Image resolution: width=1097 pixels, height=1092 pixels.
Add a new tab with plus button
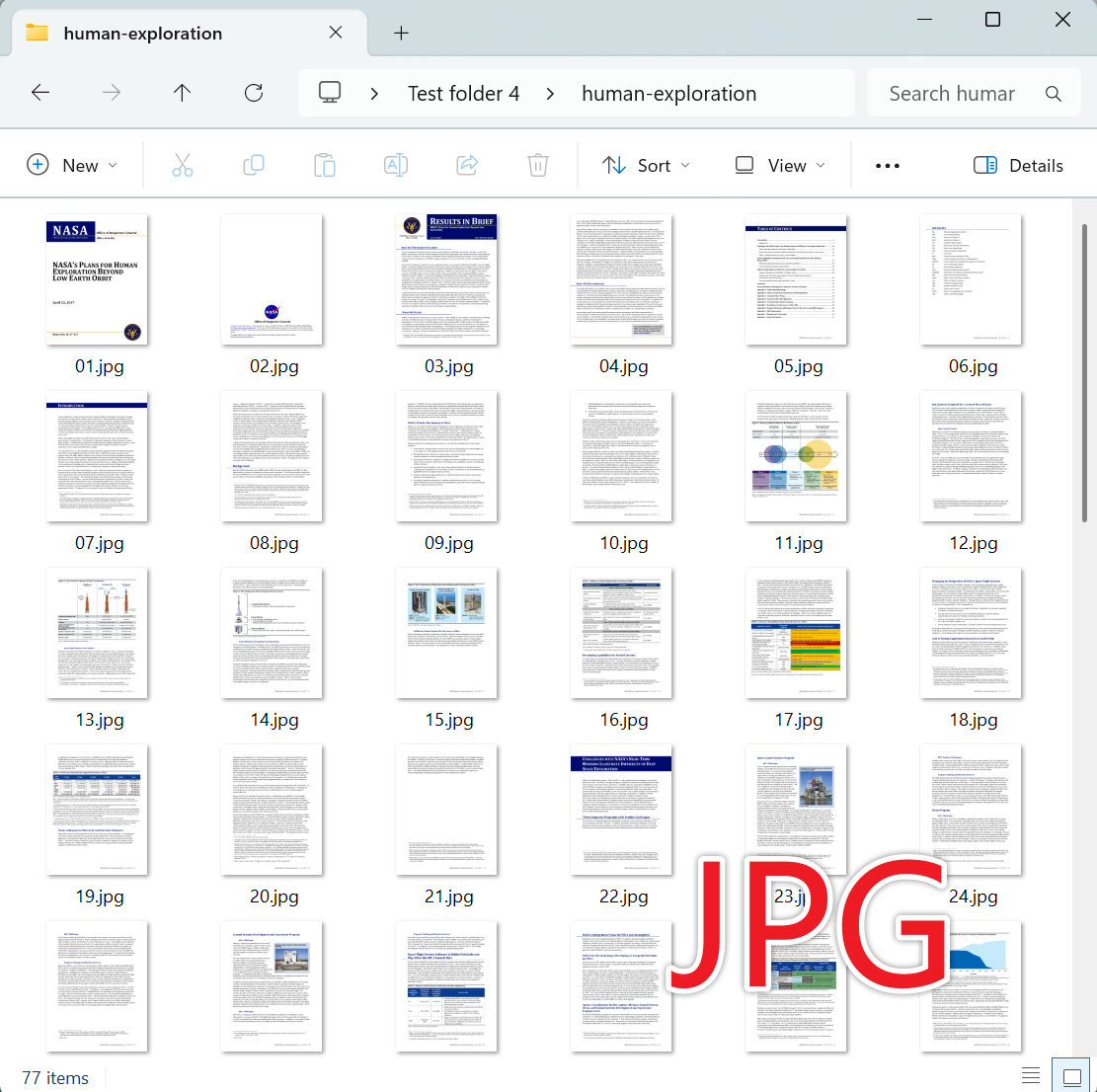click(x=401, y=33)
